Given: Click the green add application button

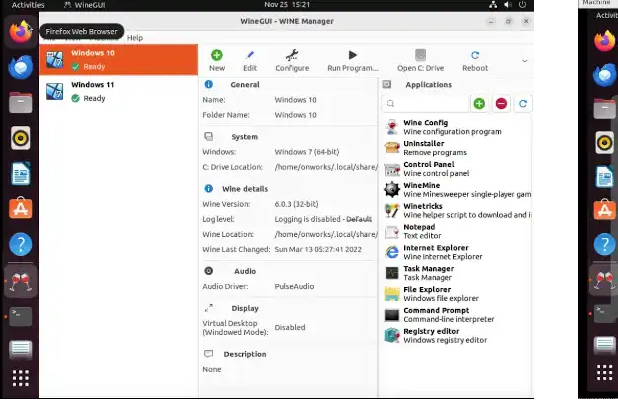Looking at the screenshot, I should (x=479, y=104).
